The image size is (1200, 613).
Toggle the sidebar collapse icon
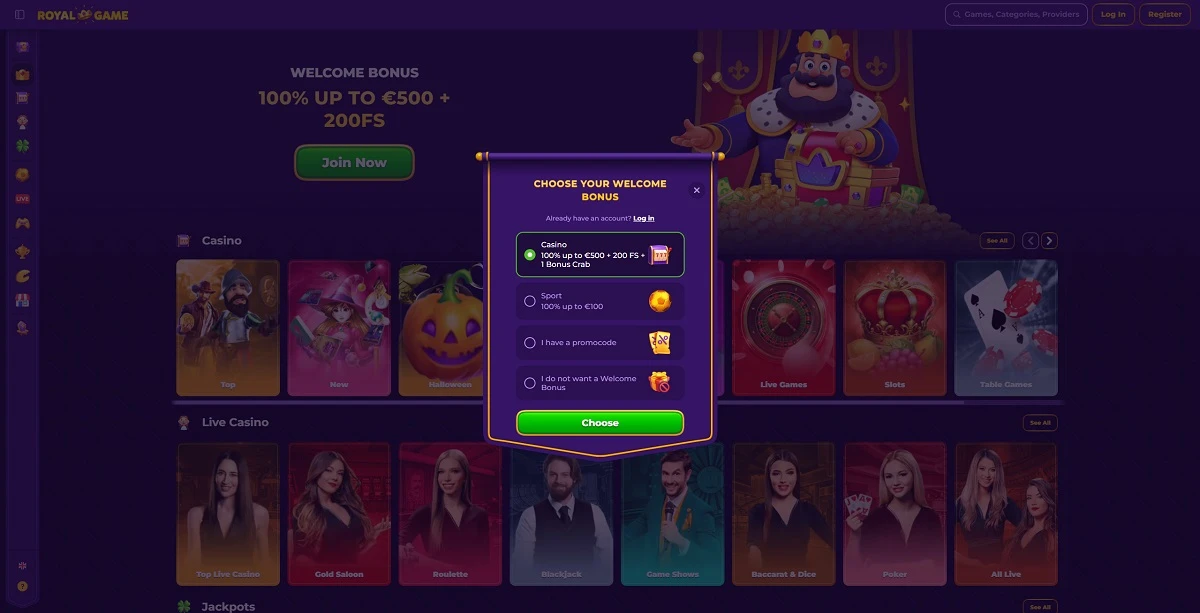20,15
